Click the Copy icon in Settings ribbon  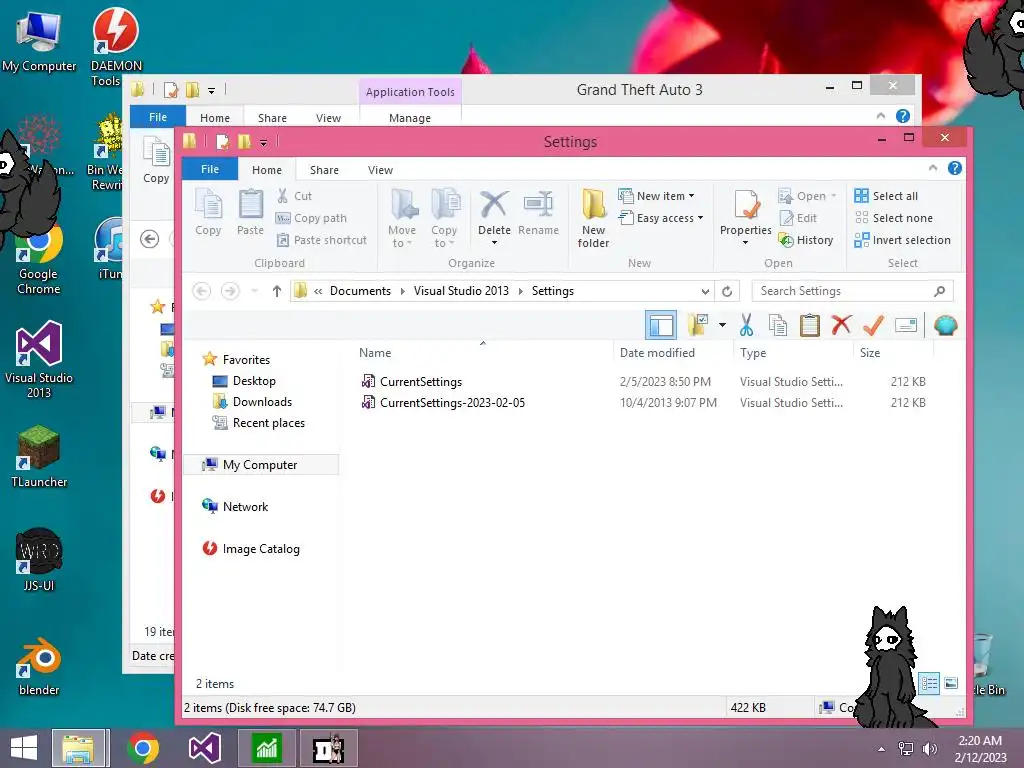[x=208, y=212]
